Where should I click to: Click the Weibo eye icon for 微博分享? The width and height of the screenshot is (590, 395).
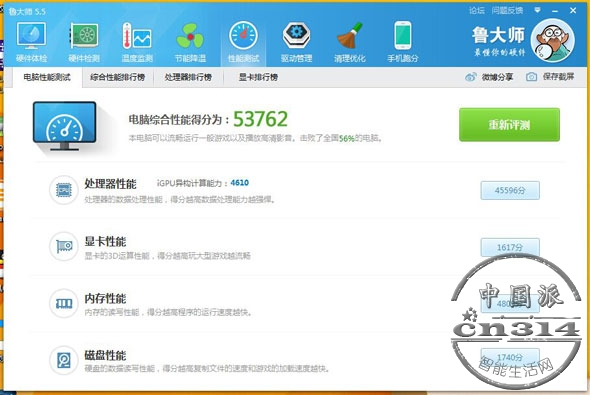(471, 77)
